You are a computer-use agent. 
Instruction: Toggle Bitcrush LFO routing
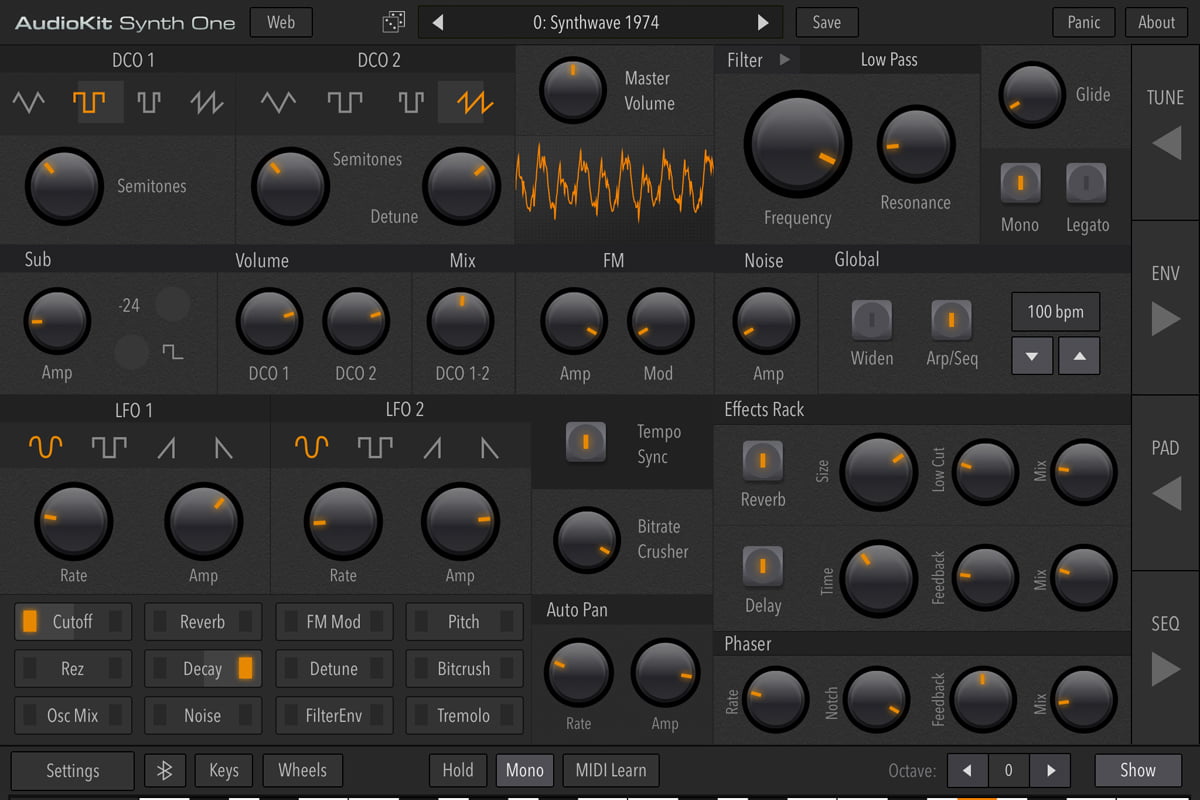464,668
